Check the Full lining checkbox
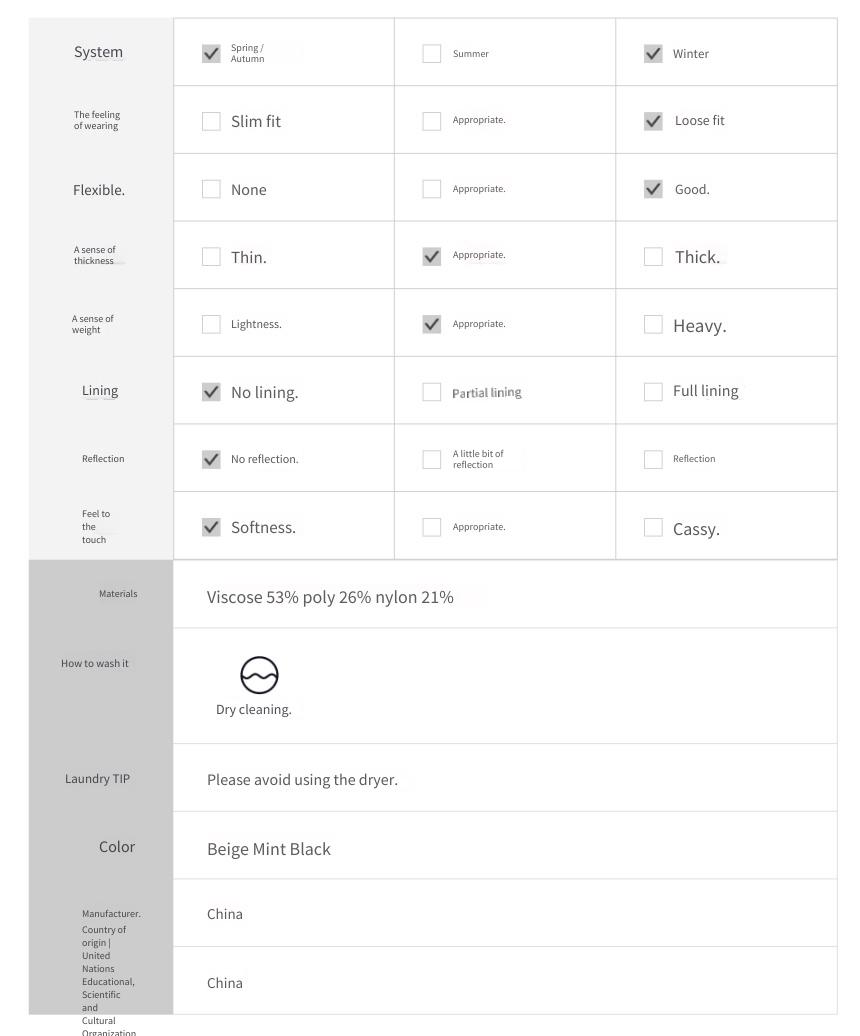The width and height of the screenshot is (860, 1036). tap(653, 392)
